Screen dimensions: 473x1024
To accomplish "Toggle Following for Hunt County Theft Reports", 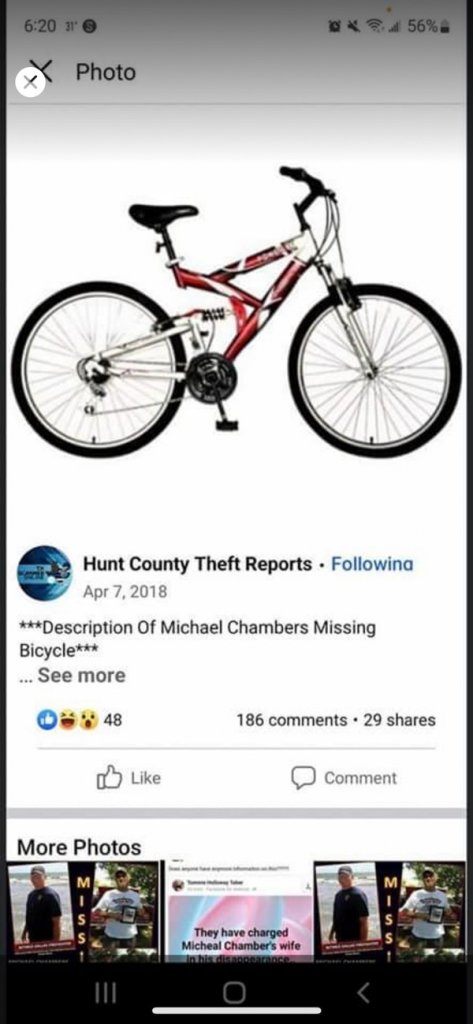I will 372,564.
